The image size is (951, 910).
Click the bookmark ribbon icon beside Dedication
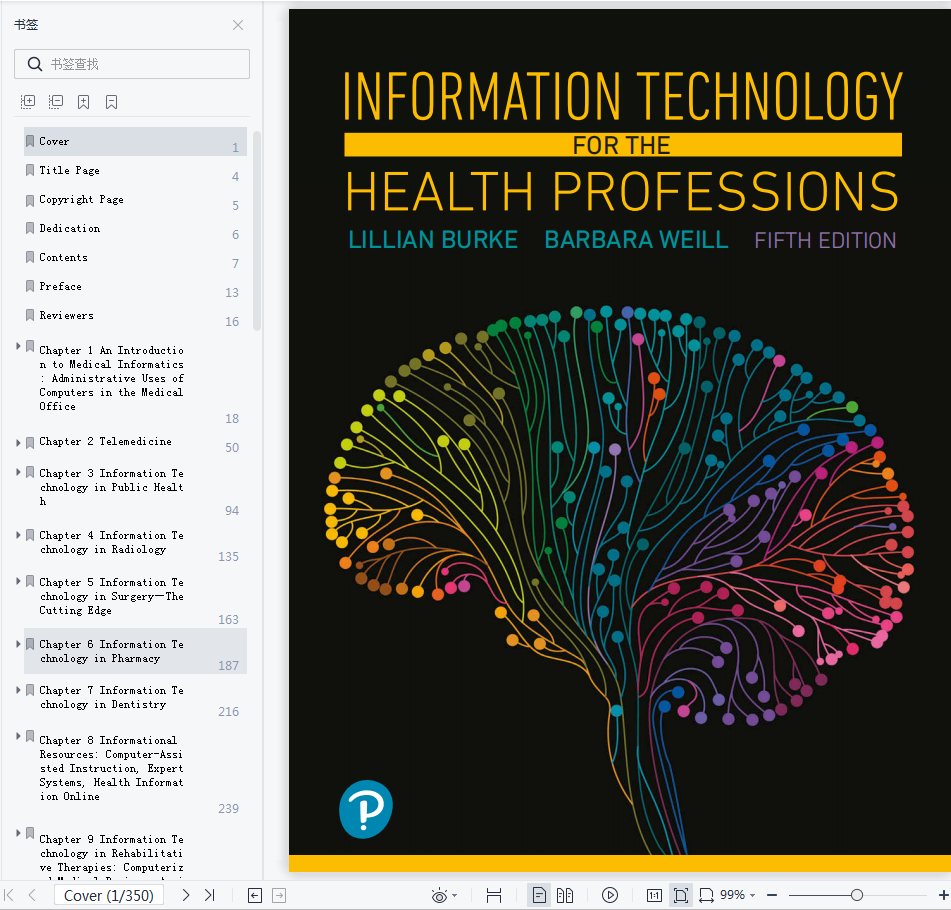coord(30,228)
